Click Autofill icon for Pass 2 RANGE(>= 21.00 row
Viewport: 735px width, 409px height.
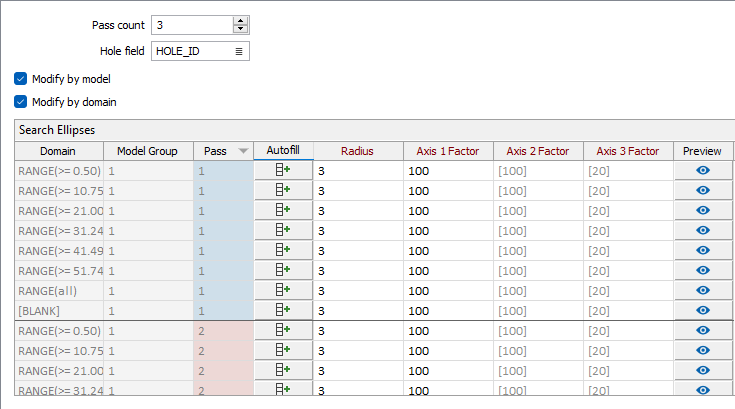click(x=283, y=370)
